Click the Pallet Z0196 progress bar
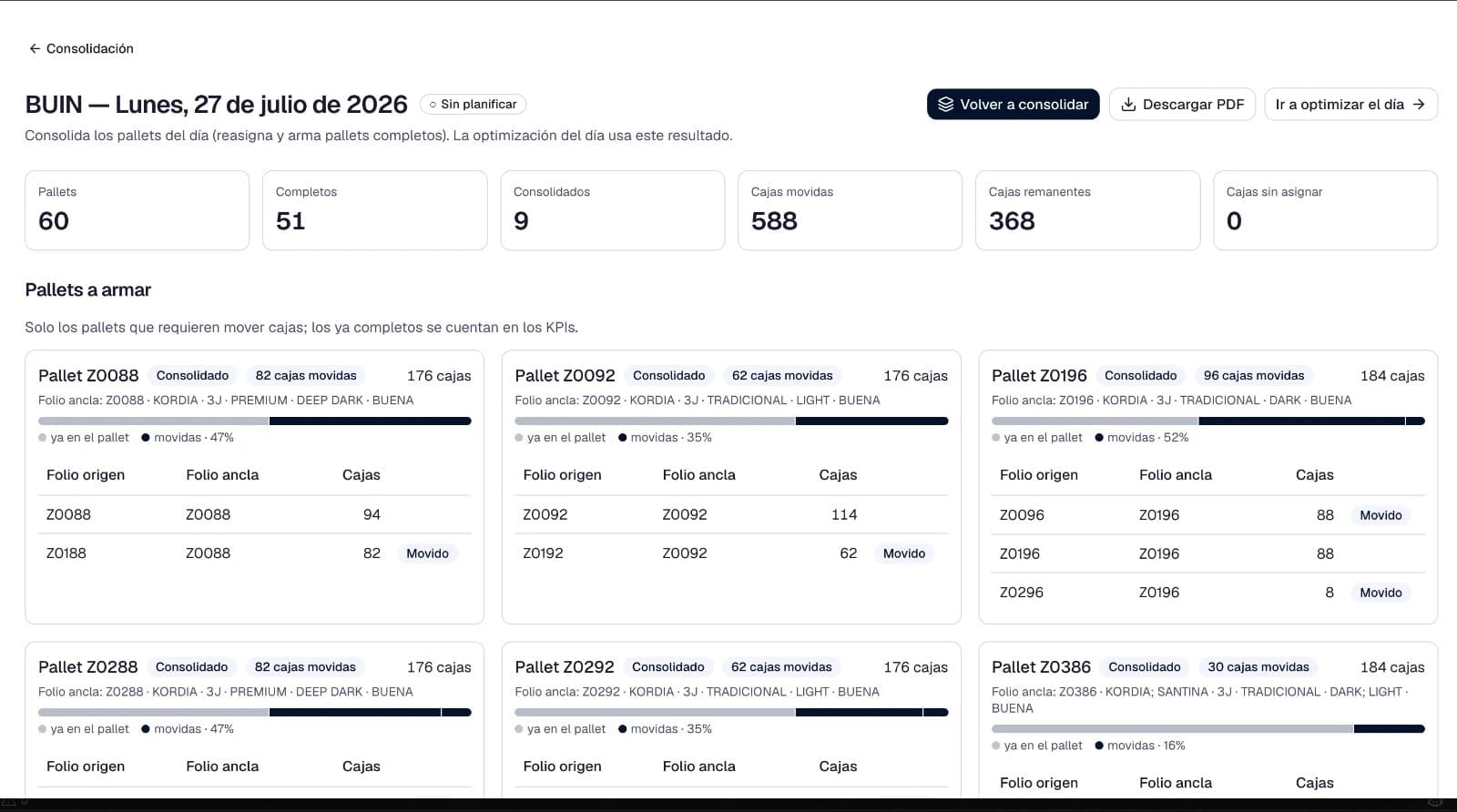This screenshot has height=812, width=1457. click(x=1208, y=421)
